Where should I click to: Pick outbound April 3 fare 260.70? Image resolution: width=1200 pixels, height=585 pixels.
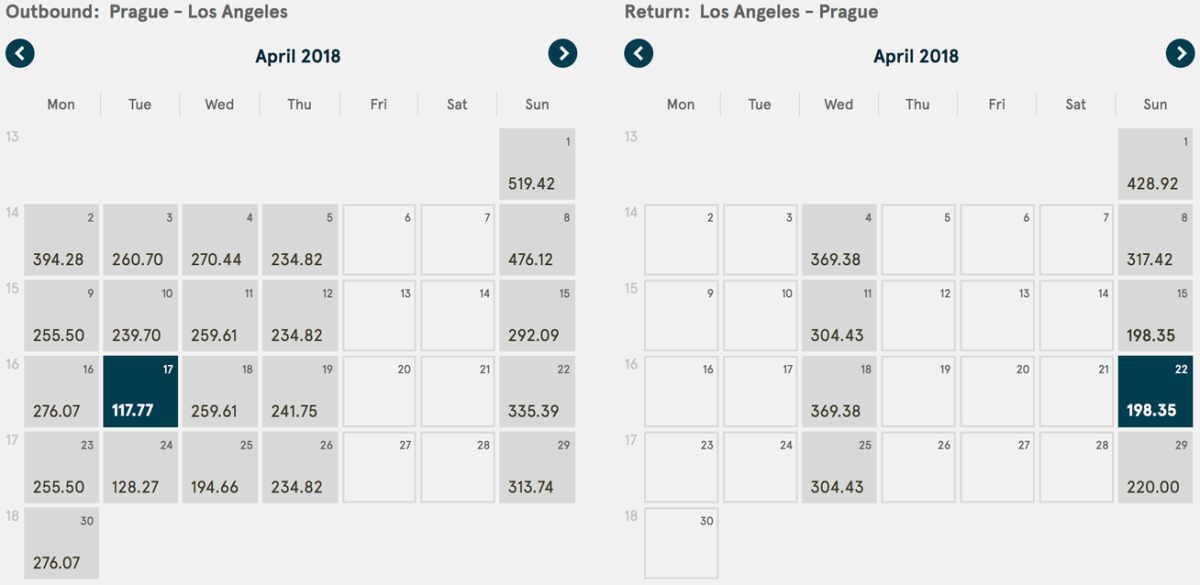tap(140, 240)
